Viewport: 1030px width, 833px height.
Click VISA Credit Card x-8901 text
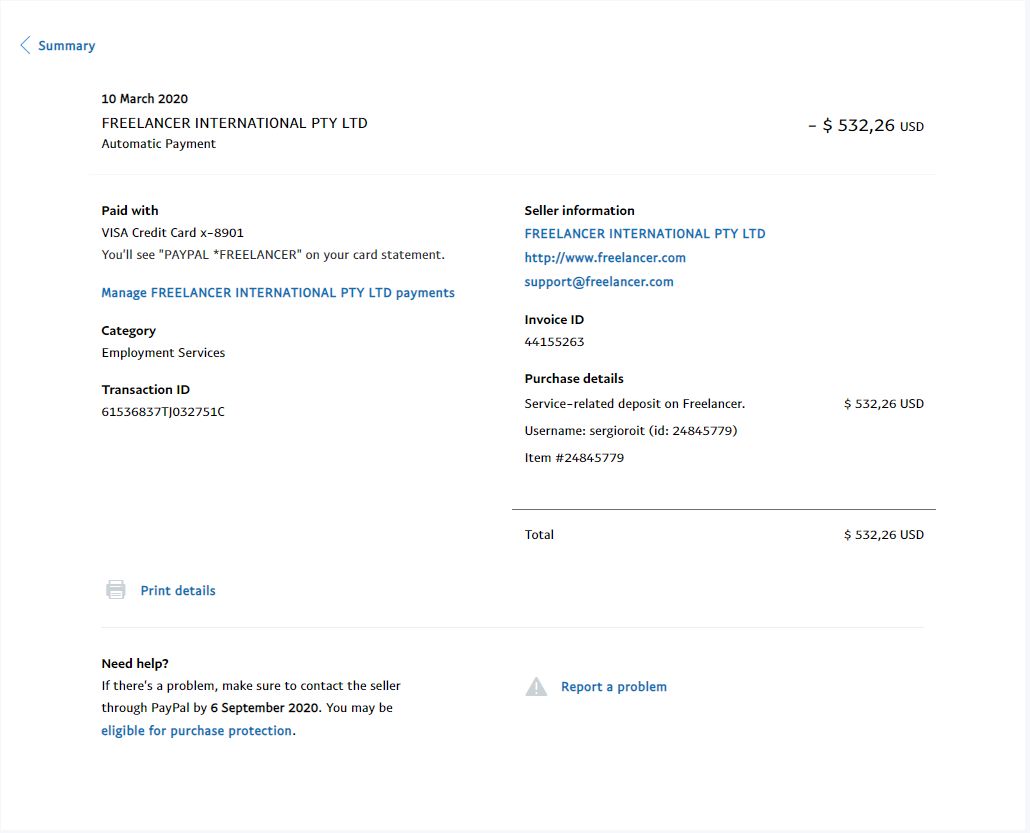173,233
